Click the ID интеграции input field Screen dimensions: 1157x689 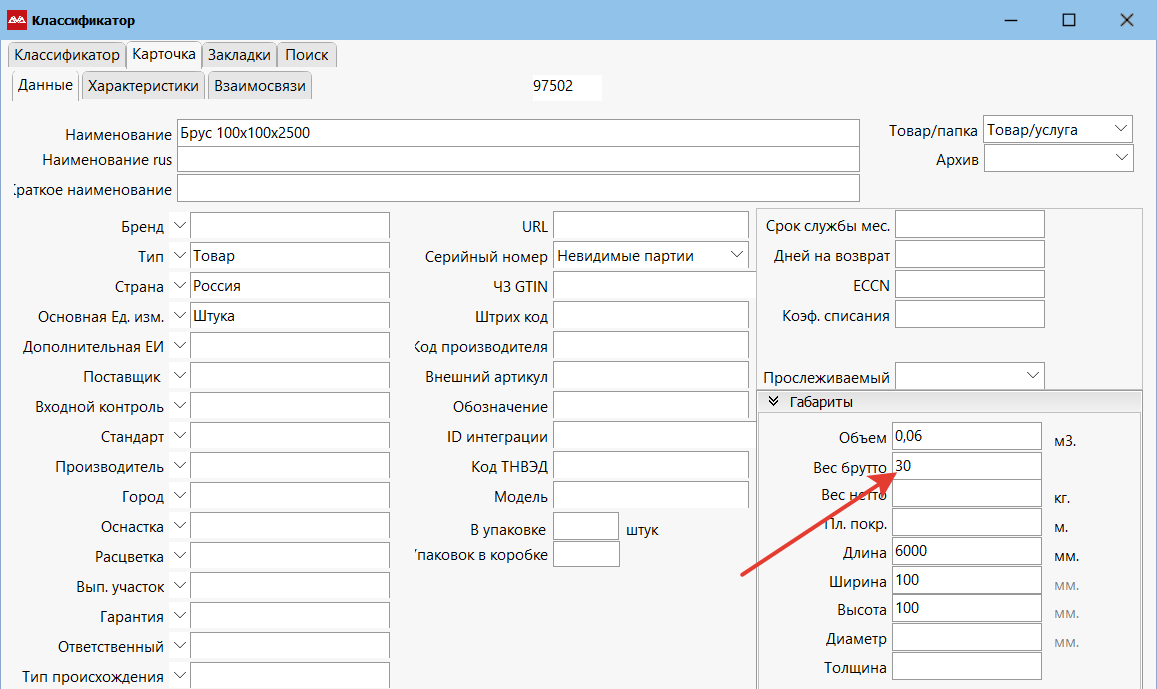point(654,436)
